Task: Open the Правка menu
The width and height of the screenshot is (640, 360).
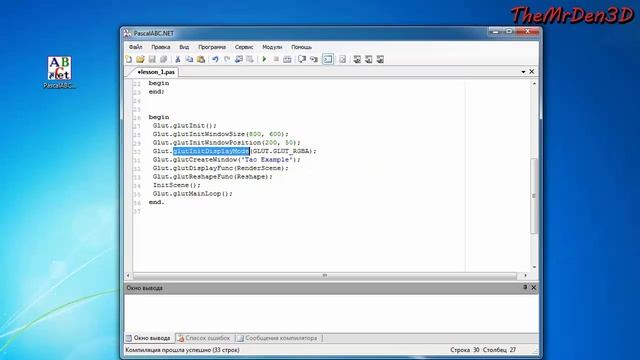Action: (x=160, y=47)
